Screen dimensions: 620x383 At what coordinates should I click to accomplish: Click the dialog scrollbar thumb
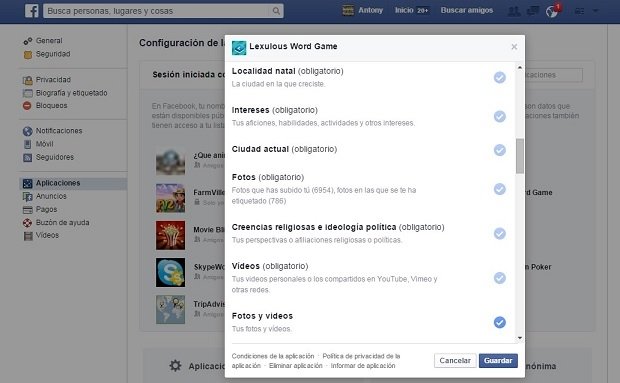(520, 156)
